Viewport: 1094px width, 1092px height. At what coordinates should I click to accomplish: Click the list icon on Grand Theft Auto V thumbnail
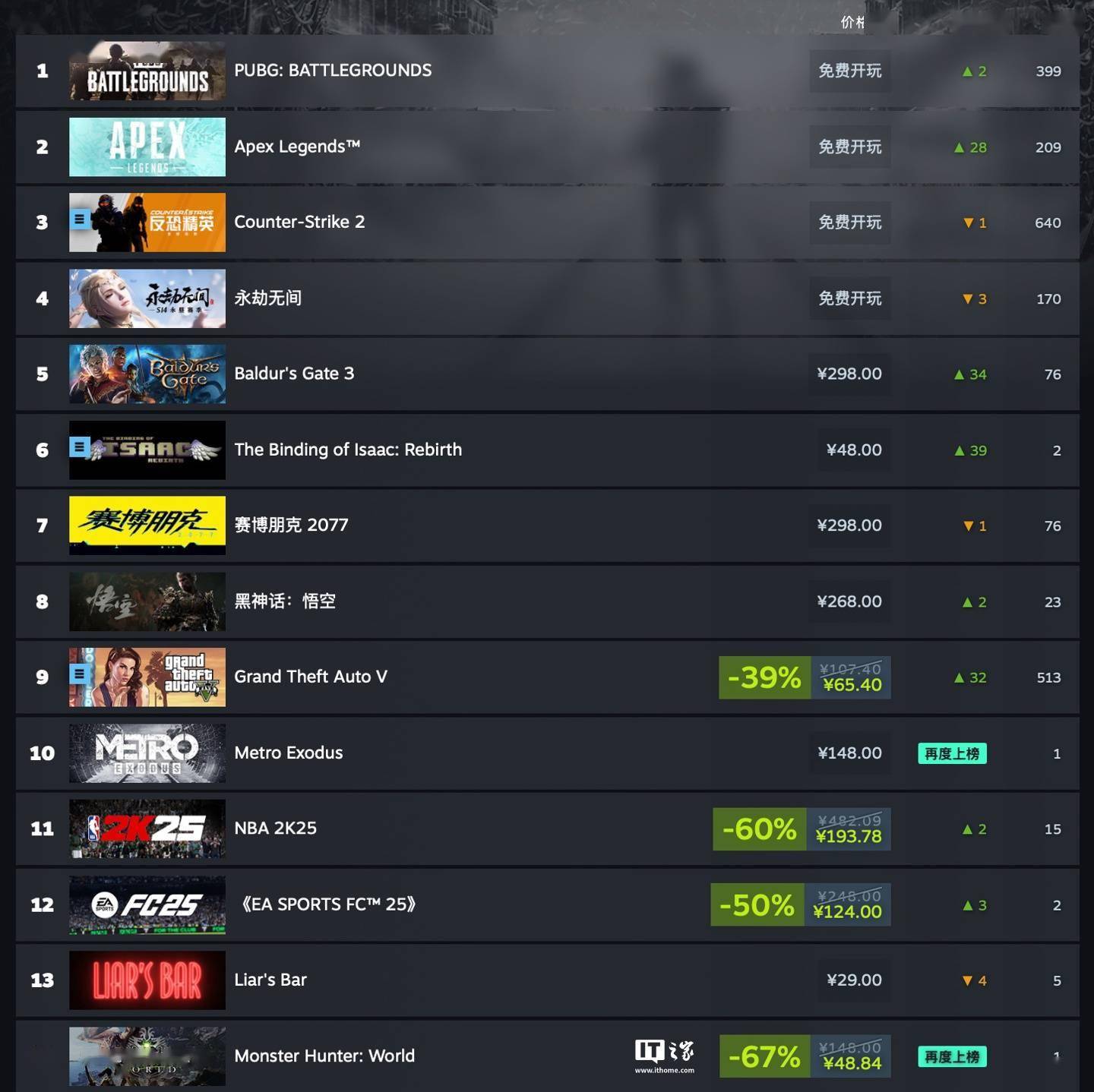tap(79, 674)
